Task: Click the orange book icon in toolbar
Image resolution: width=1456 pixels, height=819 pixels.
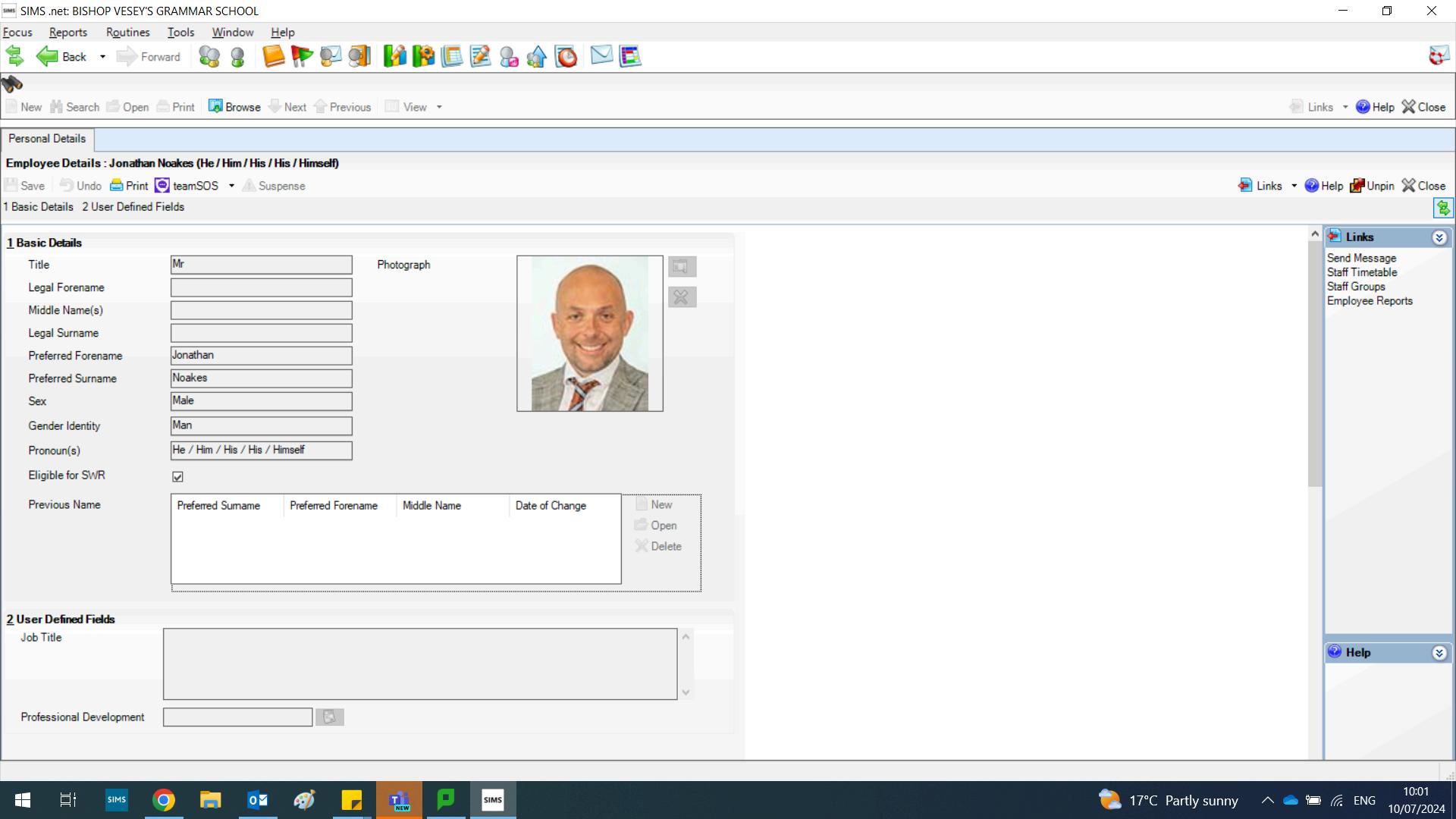Action: (273, 56)
